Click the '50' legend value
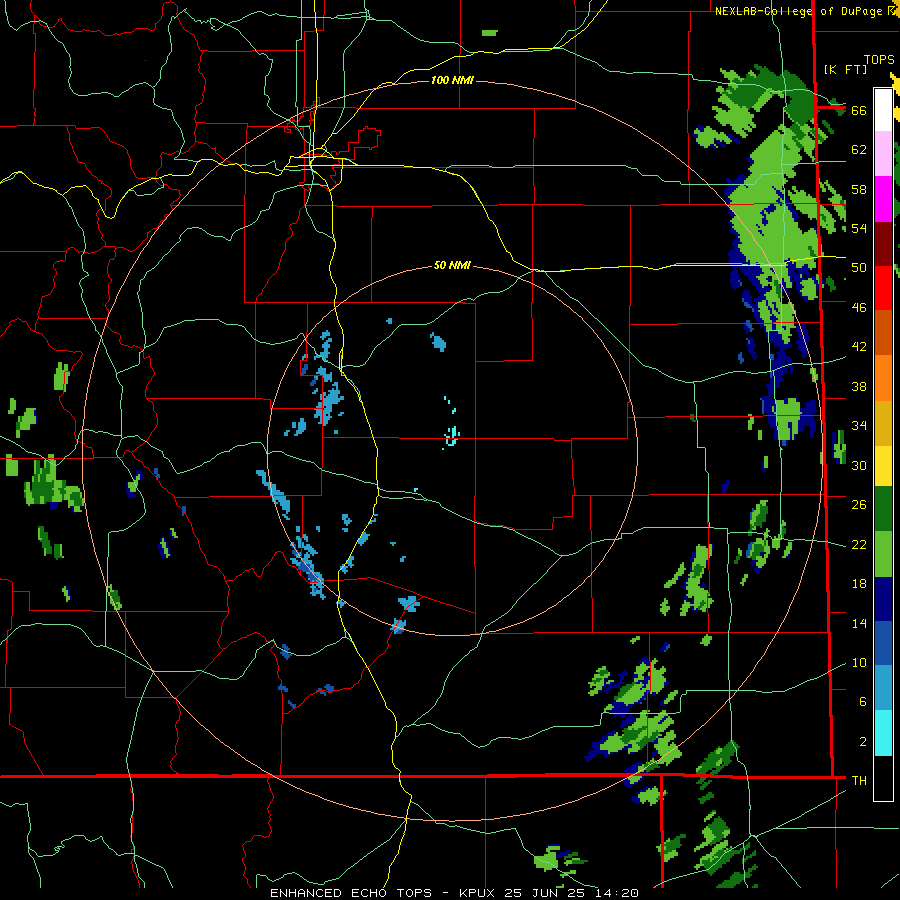The width and height of the screenshot is (900, 900). click(x=859, y=268)
